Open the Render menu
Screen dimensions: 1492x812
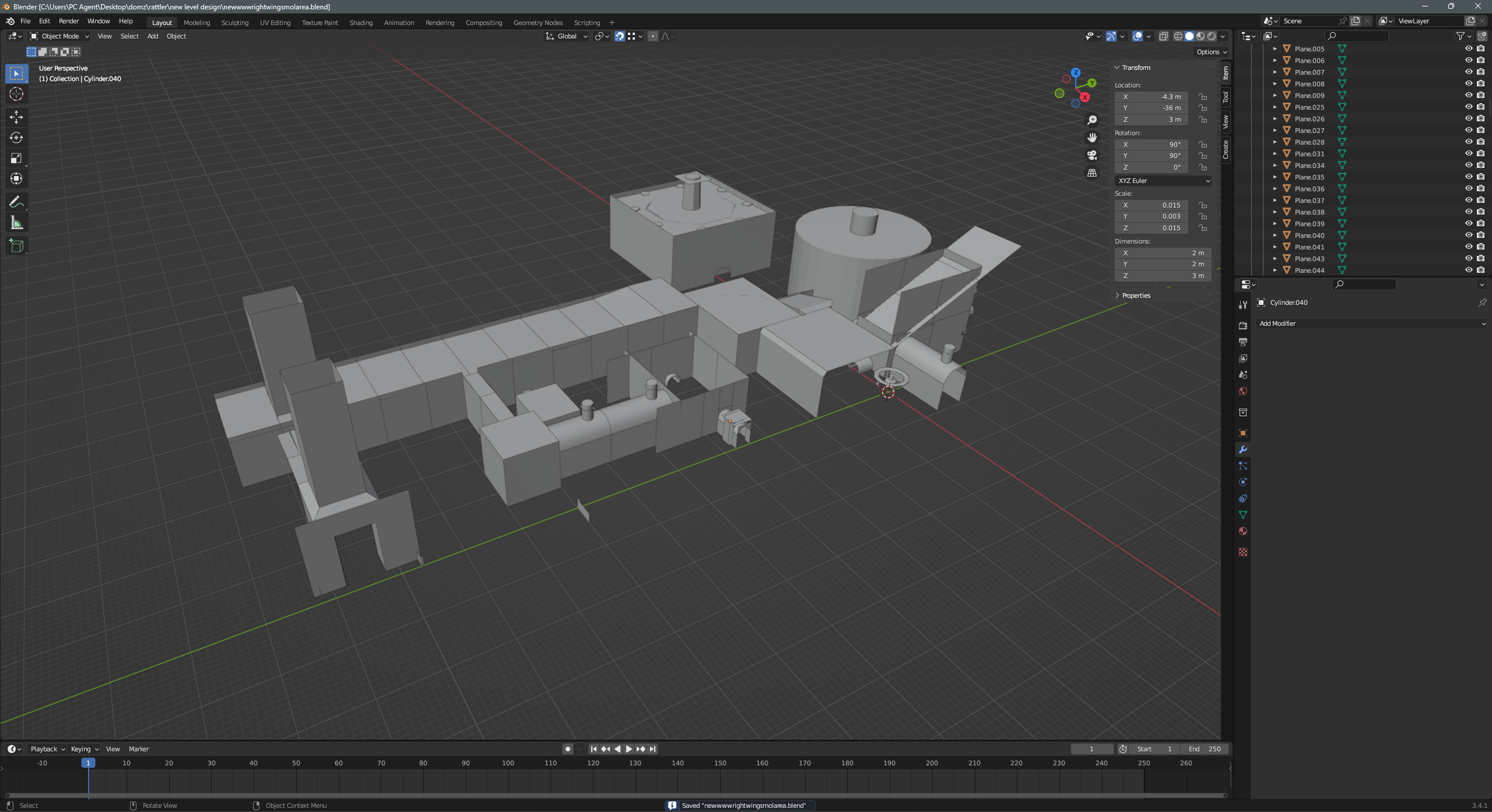[69, 21]
